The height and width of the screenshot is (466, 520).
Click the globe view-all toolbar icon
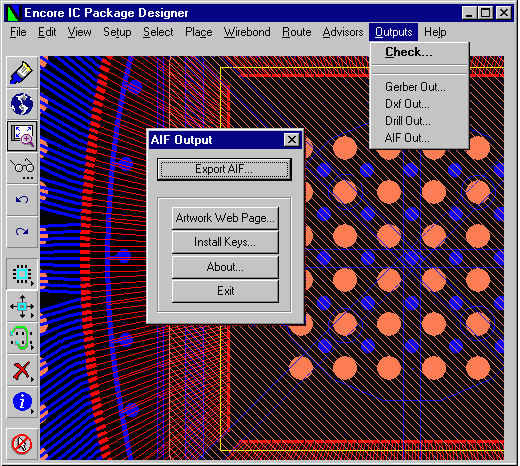tap(22, 104)
